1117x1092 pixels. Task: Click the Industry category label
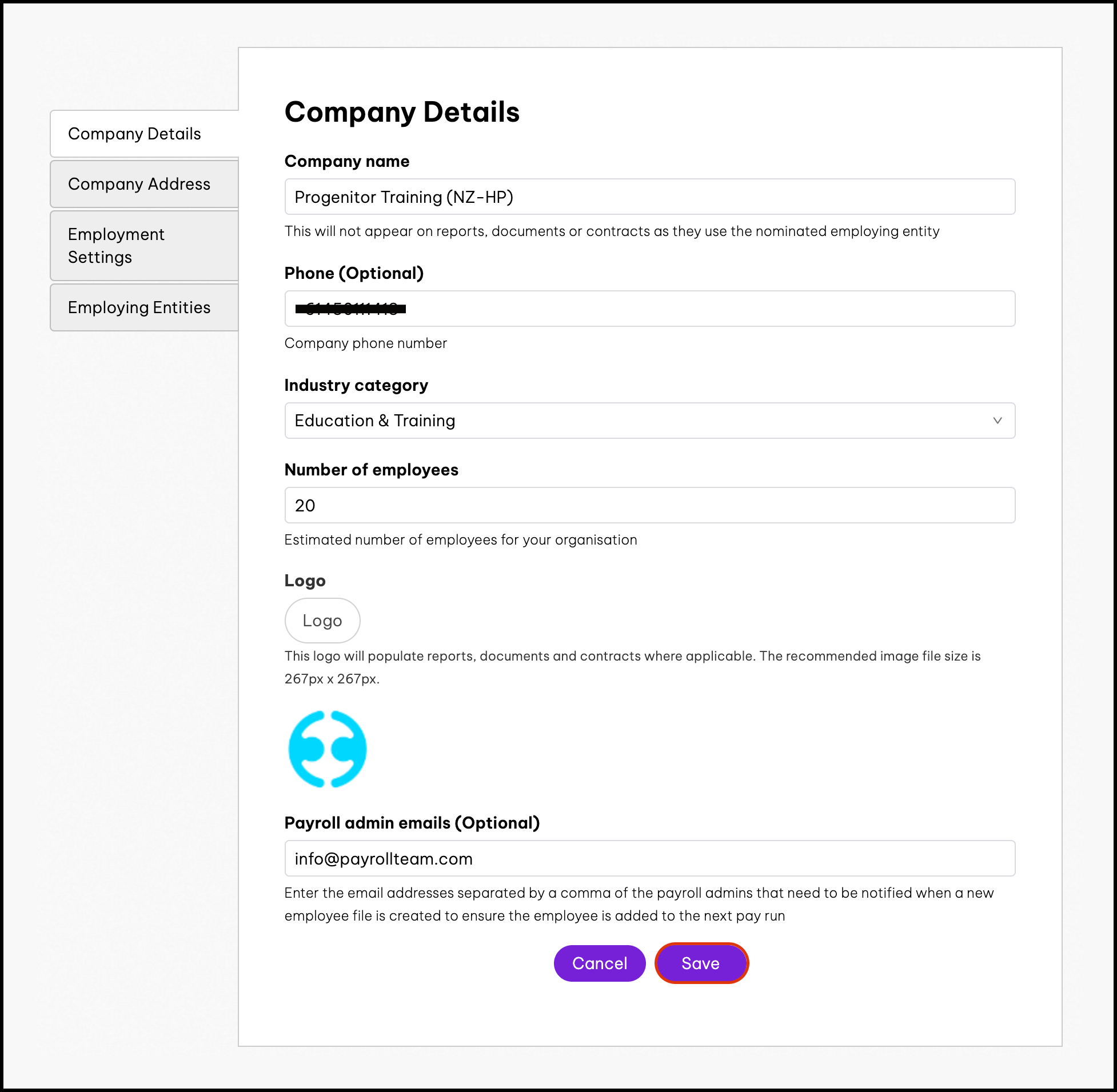(x=356, y=385)
